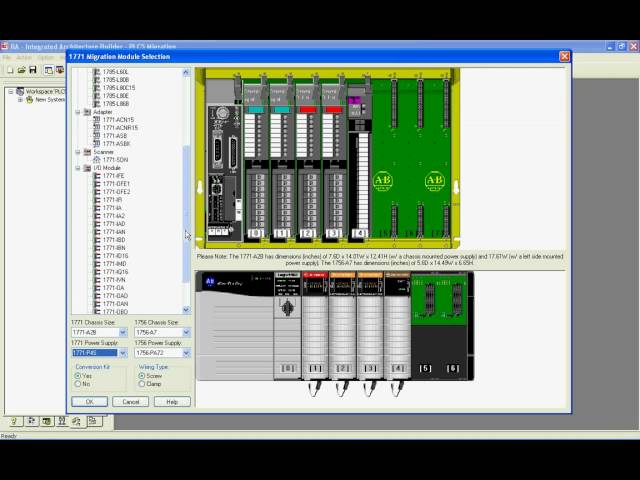Select the 1771-ASBK adapter

pyautogui.click(x=116, y=144)
